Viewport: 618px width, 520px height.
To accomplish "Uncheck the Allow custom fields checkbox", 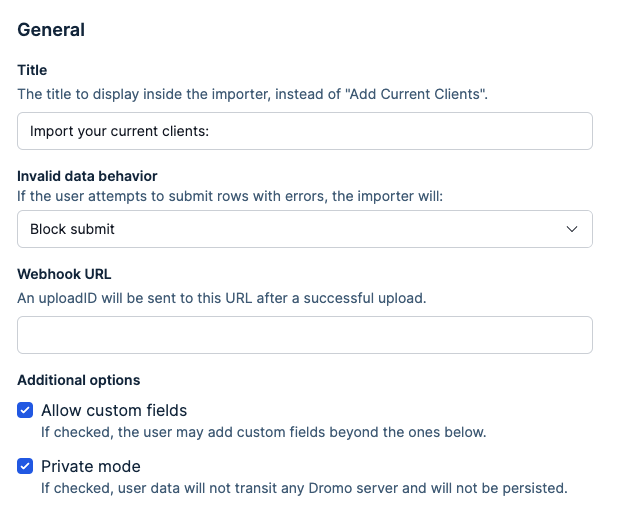I will point(25,410).
